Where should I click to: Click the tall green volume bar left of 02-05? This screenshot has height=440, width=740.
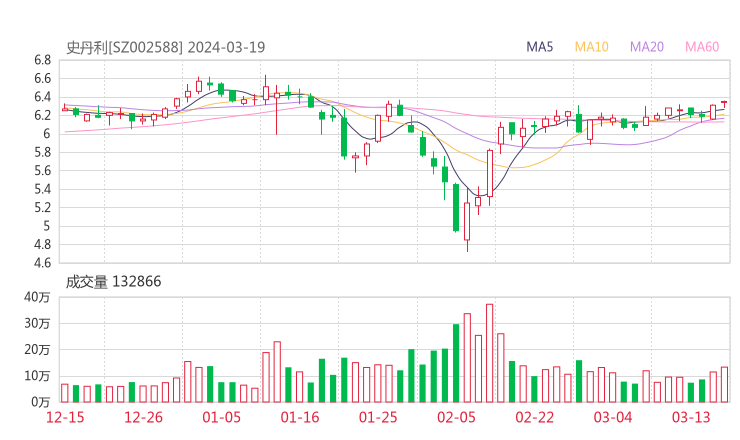(x=456, y=363)
